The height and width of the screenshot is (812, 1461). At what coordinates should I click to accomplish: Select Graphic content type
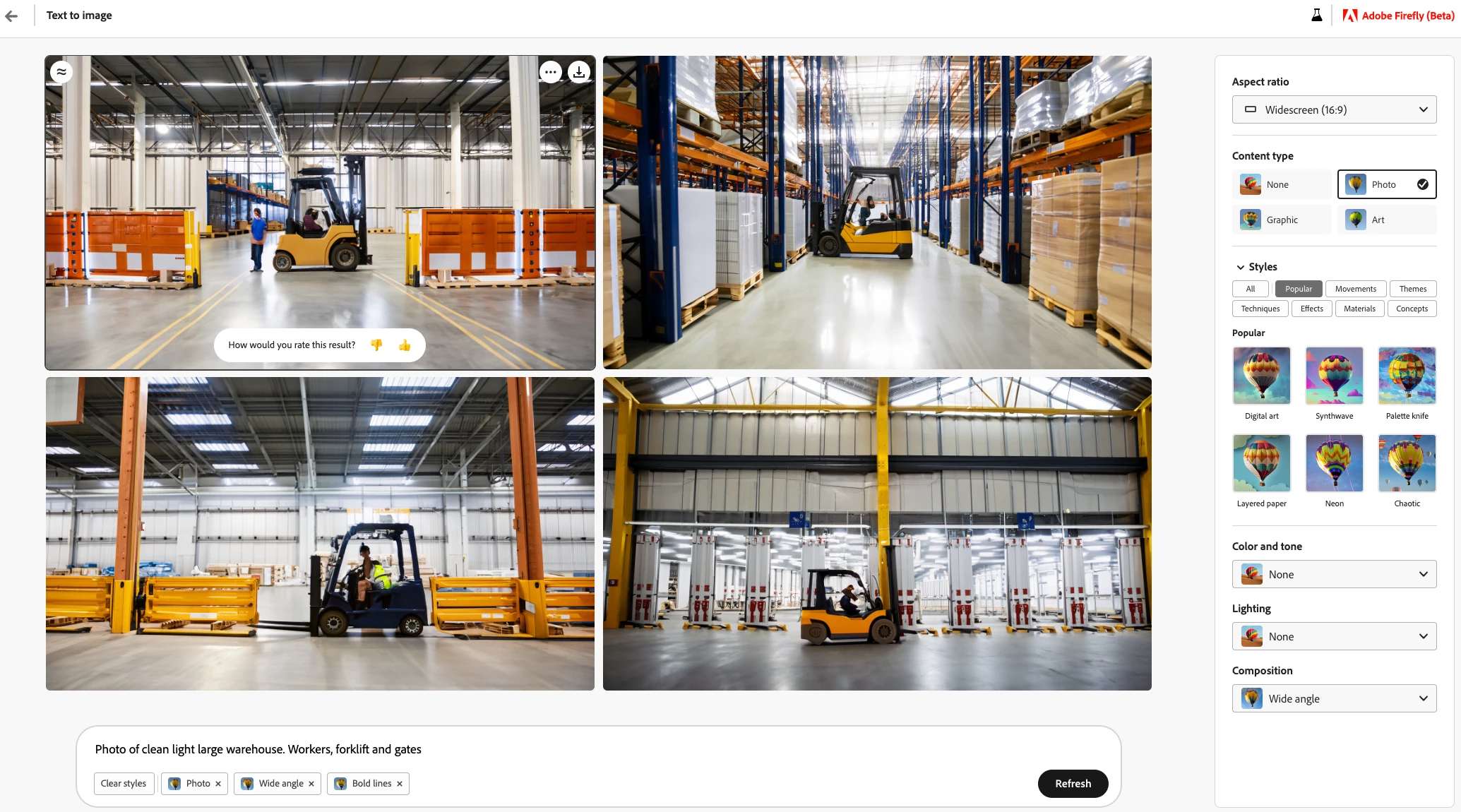(x=1282, y=220)
